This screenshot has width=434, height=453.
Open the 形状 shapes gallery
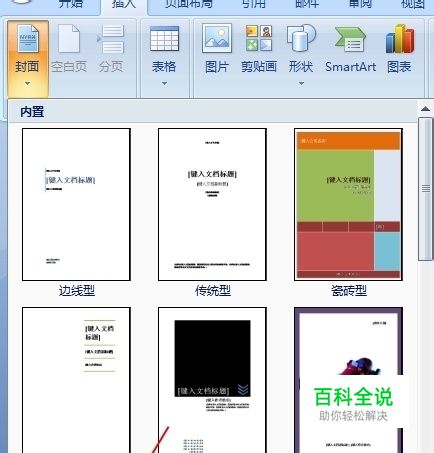click(301, 55)
